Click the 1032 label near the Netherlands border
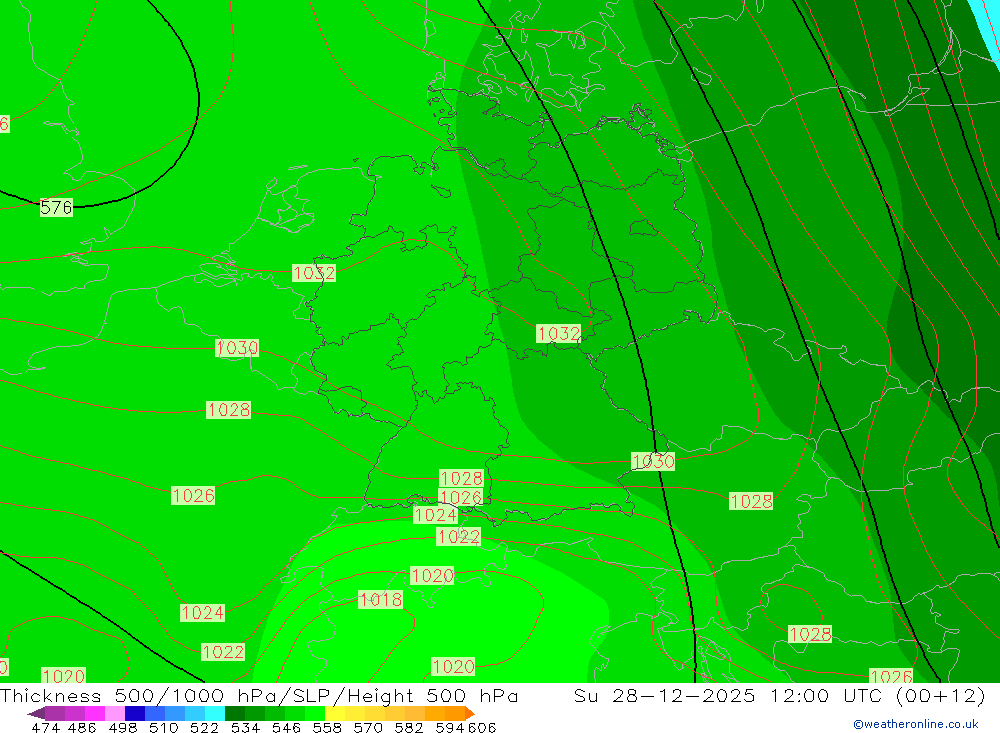This screenshot has width=1000, height=733. coord(314,273)
